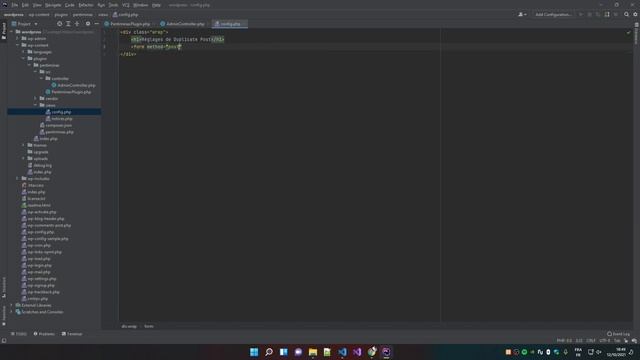Viewport: 640px width, 360px height.
Task: Click div.wrap breadcrumb below editor
Action: (x=129, y=326)
